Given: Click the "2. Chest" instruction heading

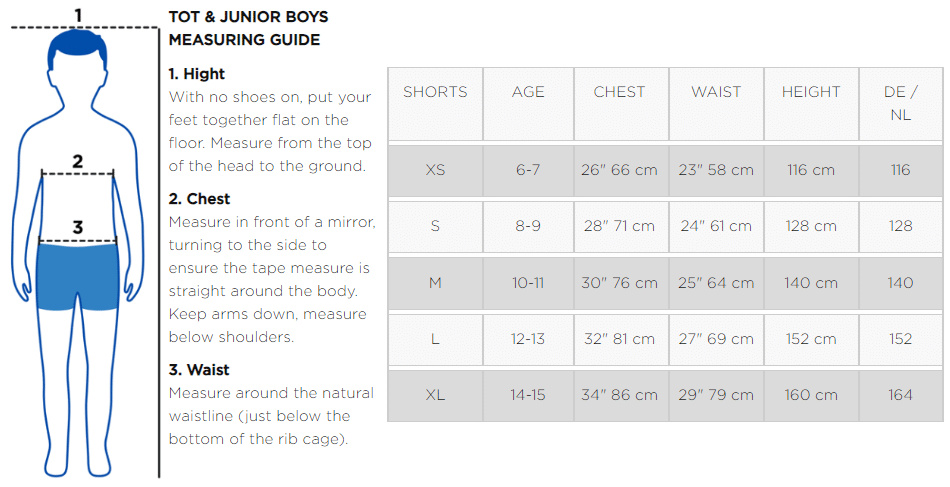Looking at the screenshot, I should 199,199.
